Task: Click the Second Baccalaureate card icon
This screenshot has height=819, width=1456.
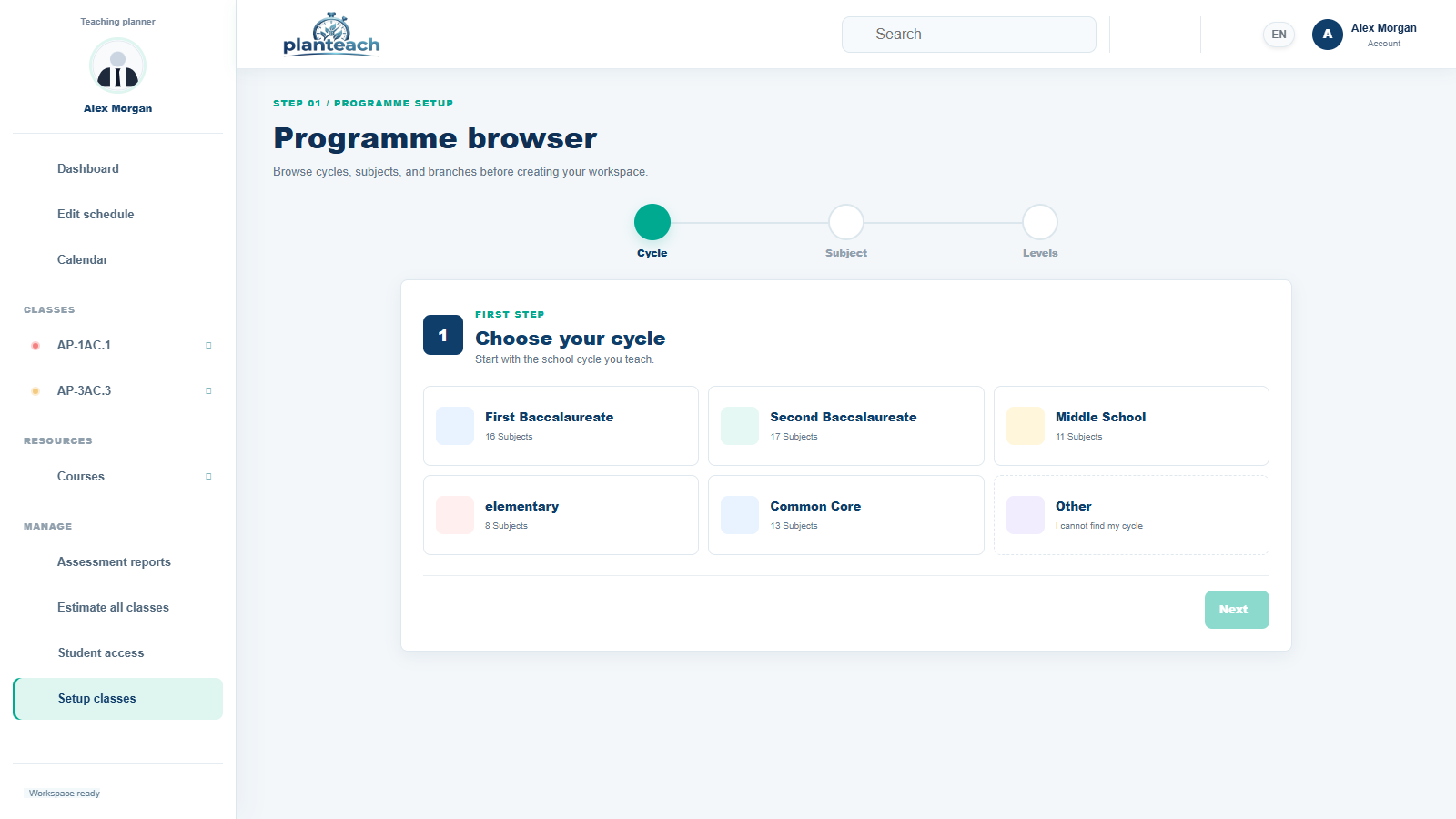Action: click(x=740, y=426)
